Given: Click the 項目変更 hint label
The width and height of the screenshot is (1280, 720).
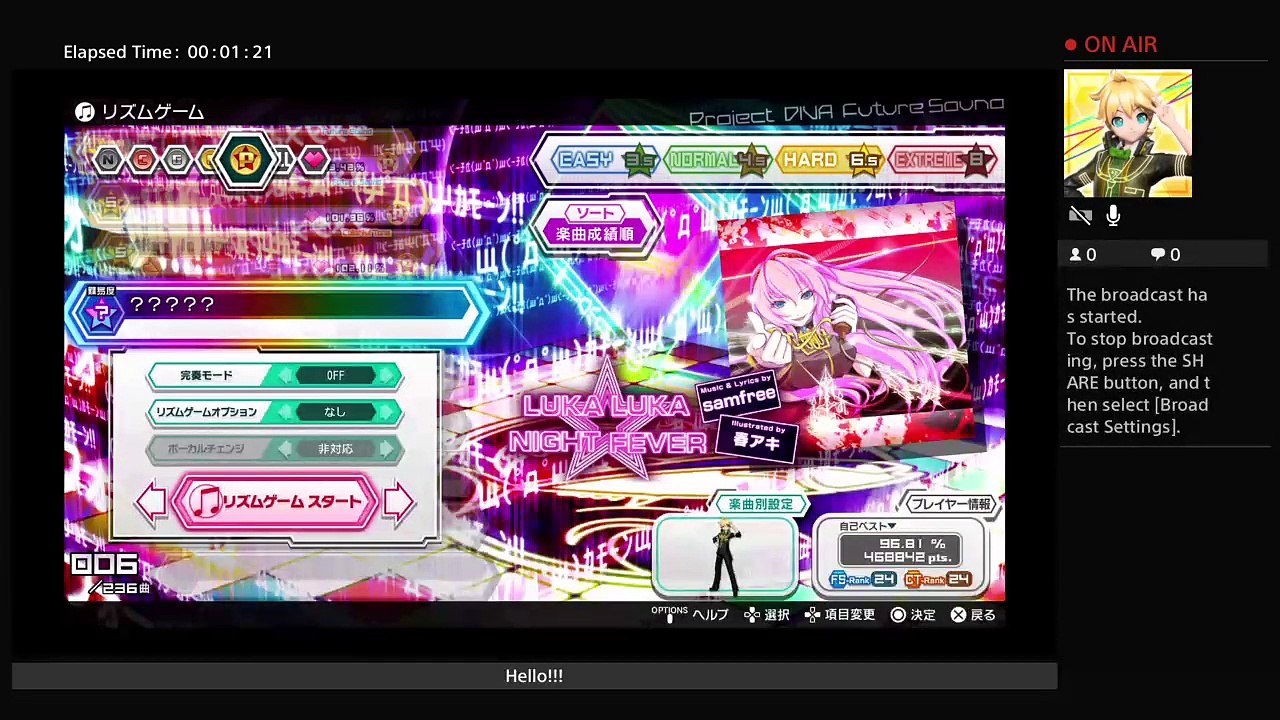Looking at the screenshot, I should [850, 615].
